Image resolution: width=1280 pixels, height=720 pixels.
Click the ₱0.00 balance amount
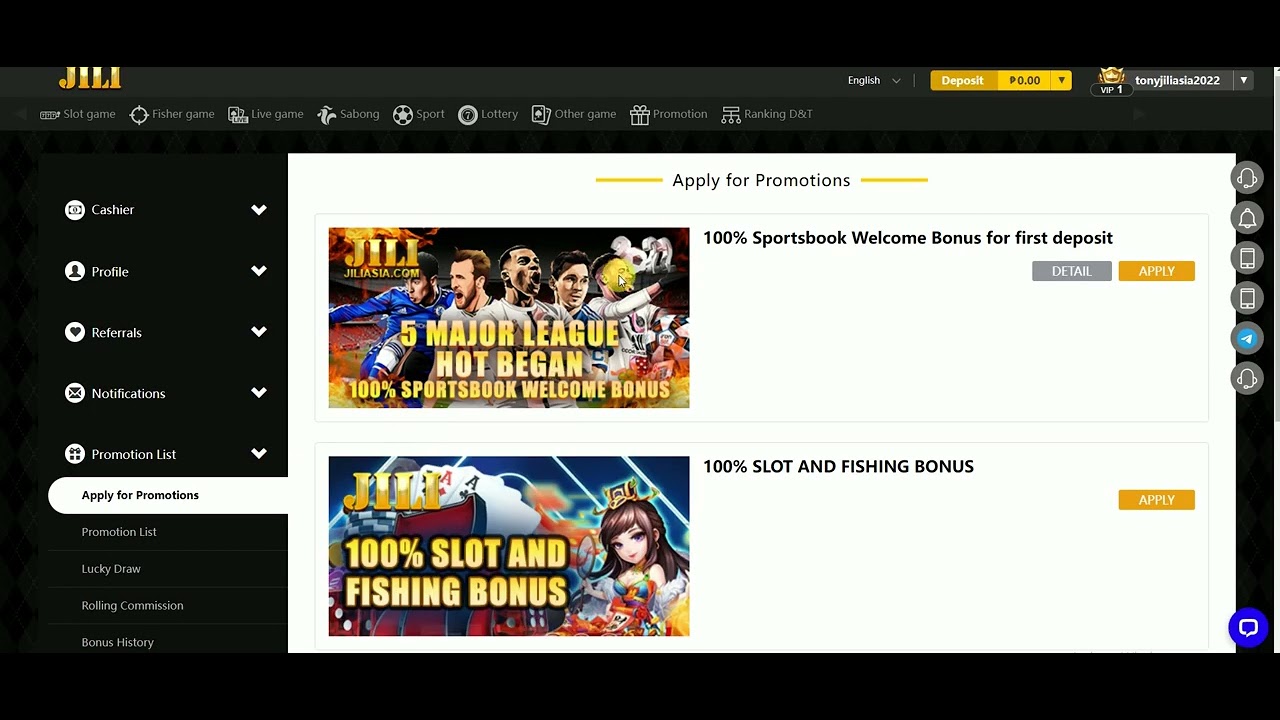point(1024,80)
